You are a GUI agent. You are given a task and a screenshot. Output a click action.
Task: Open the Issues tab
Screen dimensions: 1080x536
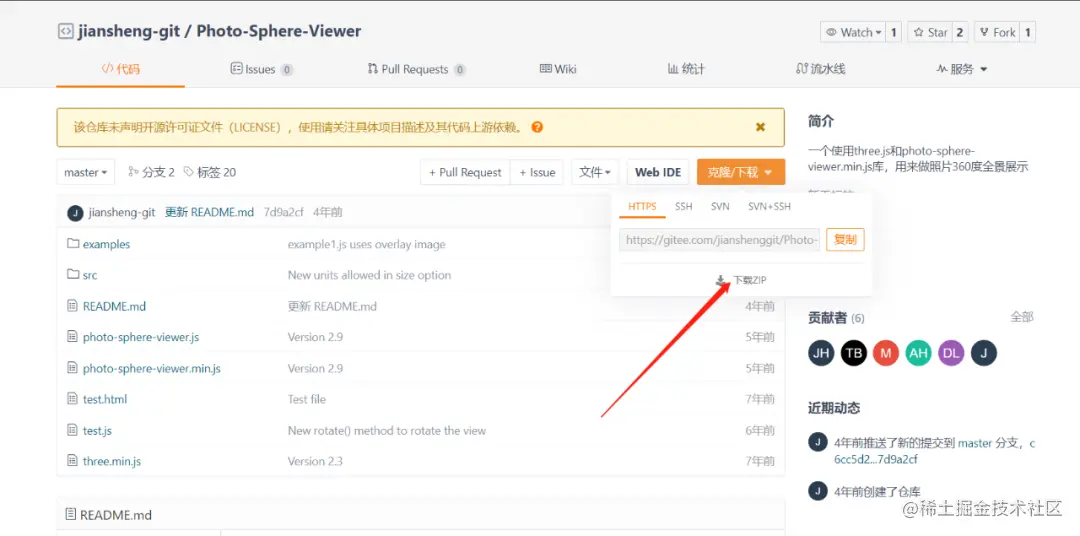(x=262, y=69)
